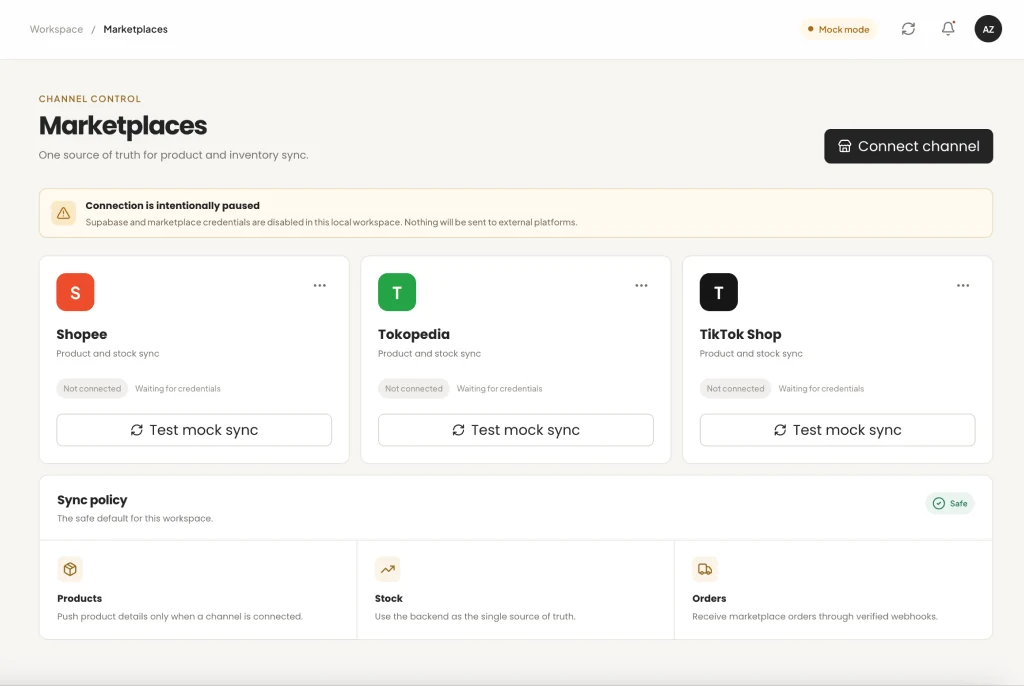
Task: Open the AZ user avatar menu
Action: (988, 29)
